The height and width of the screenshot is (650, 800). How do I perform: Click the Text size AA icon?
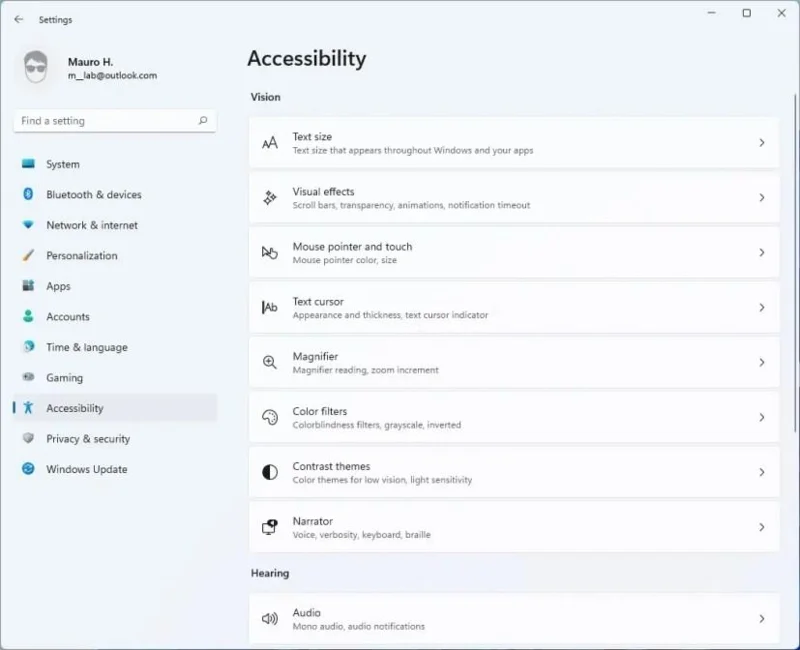[269, 143]
